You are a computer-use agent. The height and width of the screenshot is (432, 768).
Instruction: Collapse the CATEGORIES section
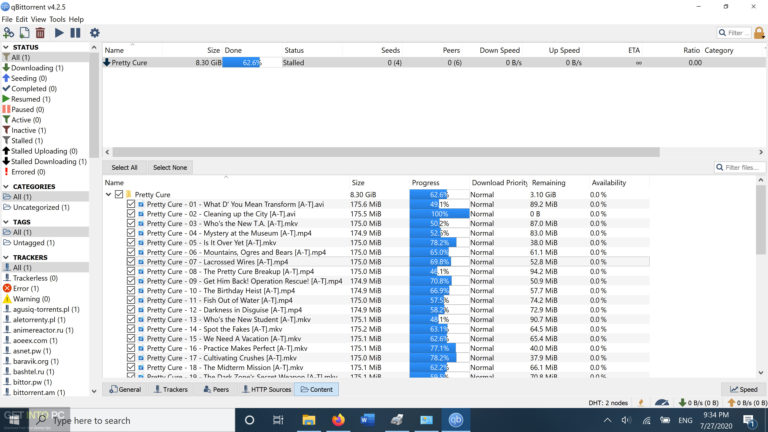(6, 187)
